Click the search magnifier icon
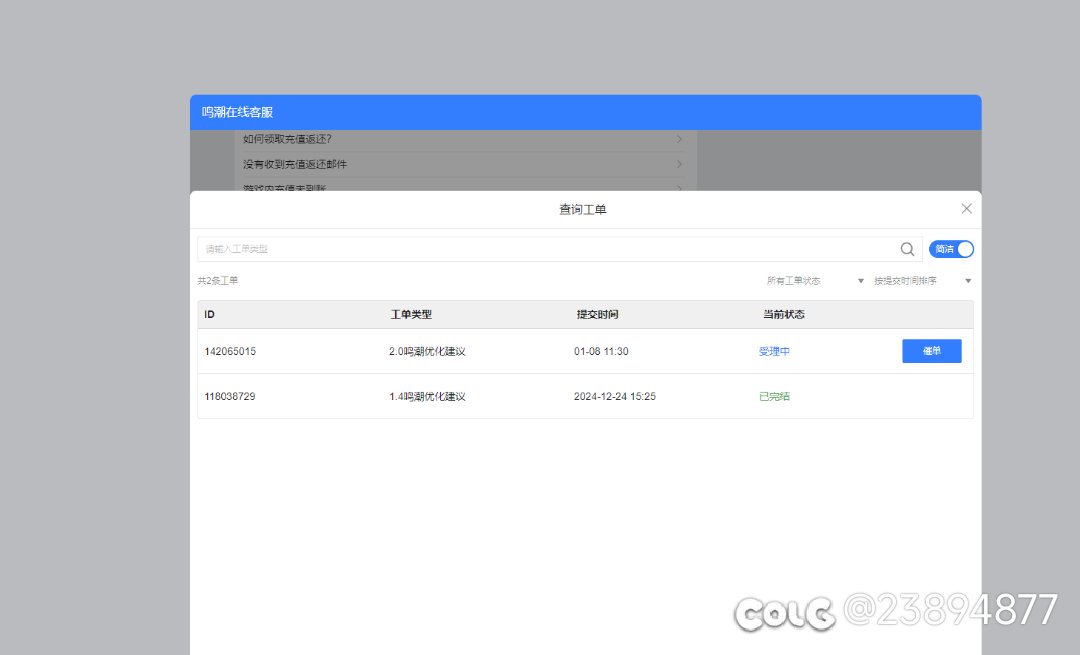1080x655 pixels. coord(907,249)
